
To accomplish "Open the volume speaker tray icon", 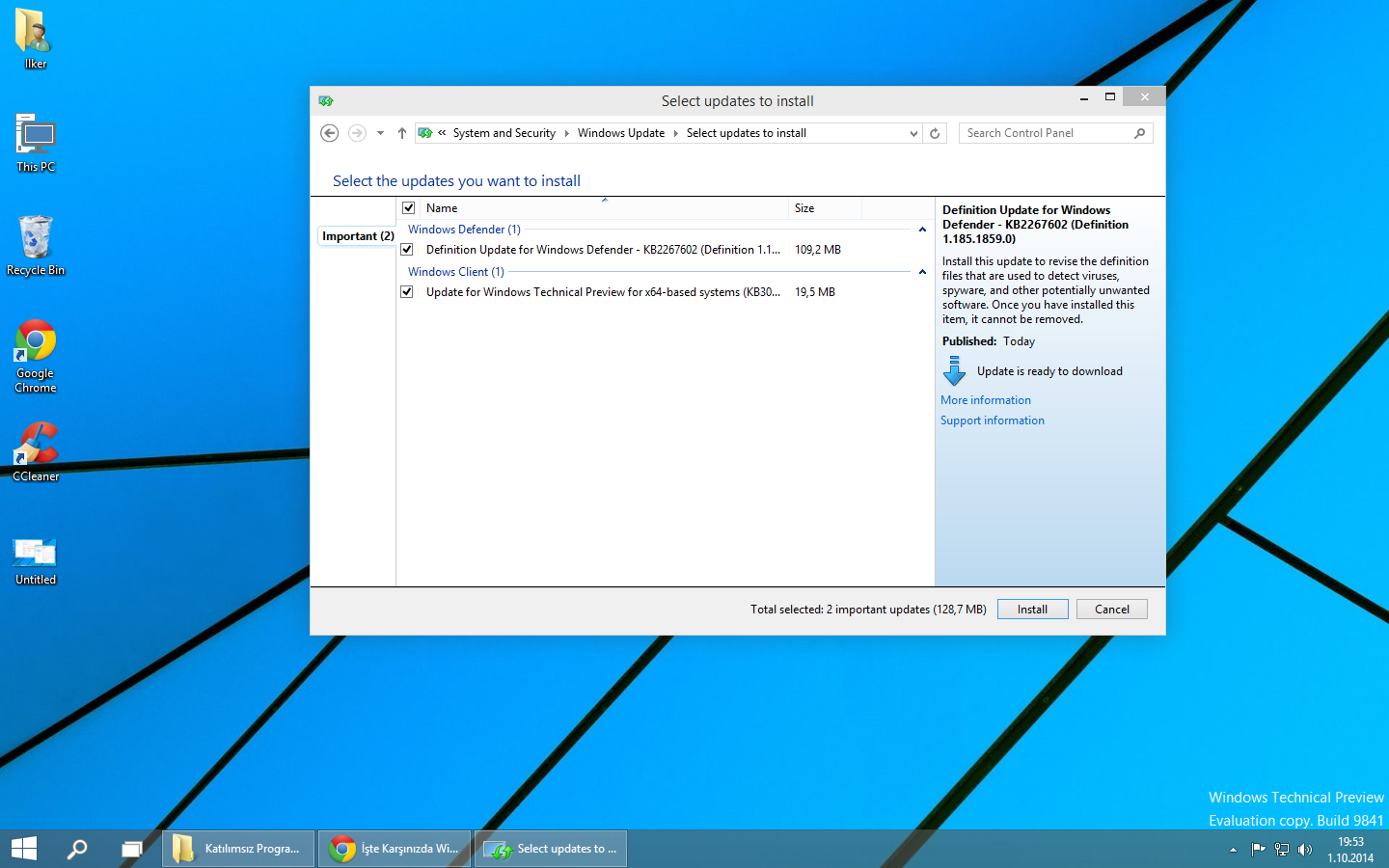I will click(1305, 850).
